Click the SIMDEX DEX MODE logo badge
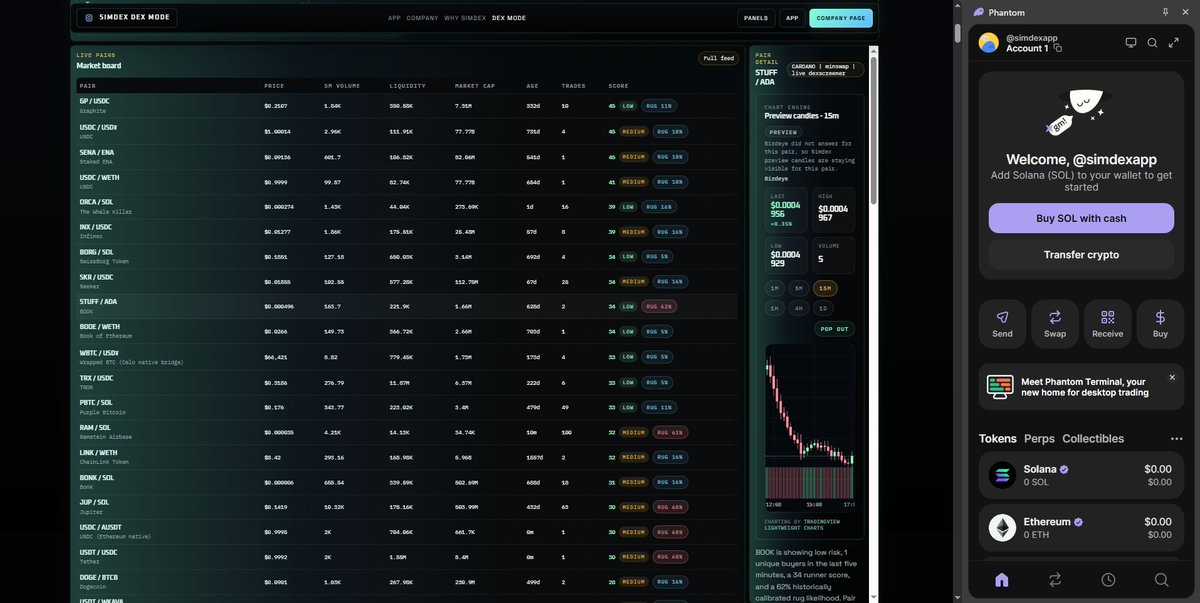This screenshot has height=603, width=1200. pyautogui.click(x=126, y=17)
